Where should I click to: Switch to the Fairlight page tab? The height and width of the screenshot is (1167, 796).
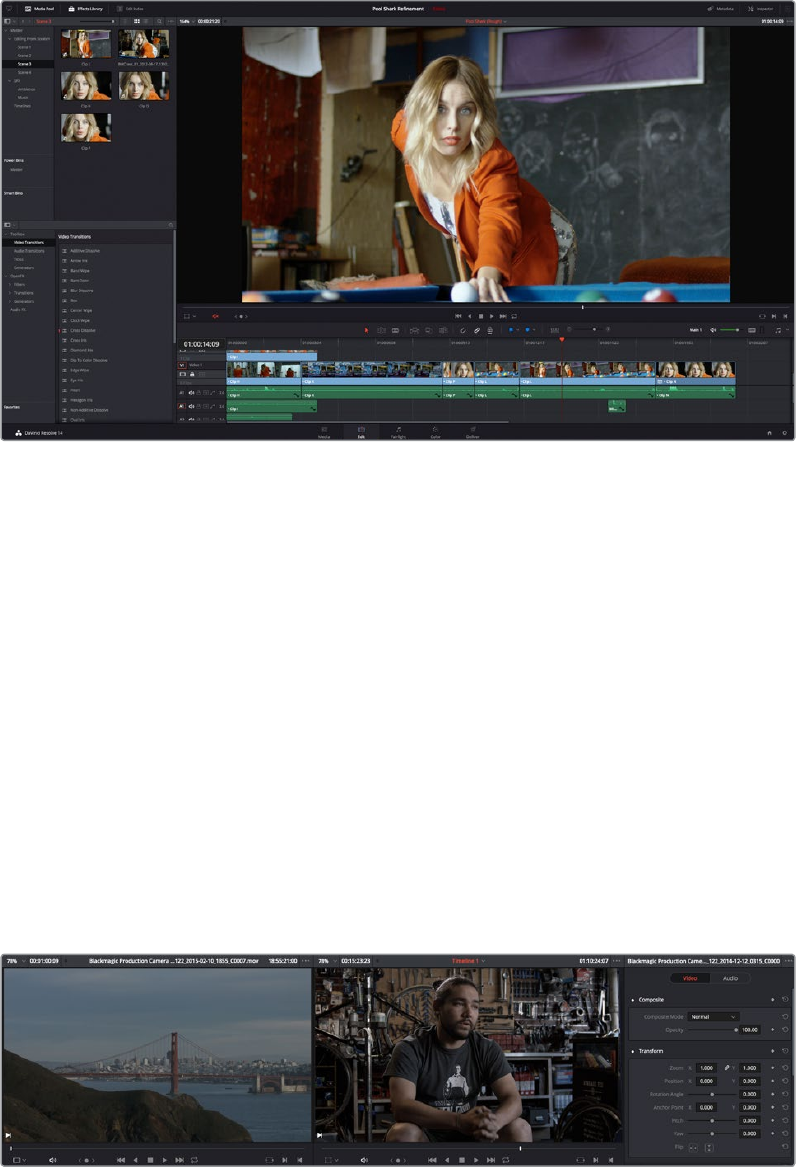pos(398,432)
